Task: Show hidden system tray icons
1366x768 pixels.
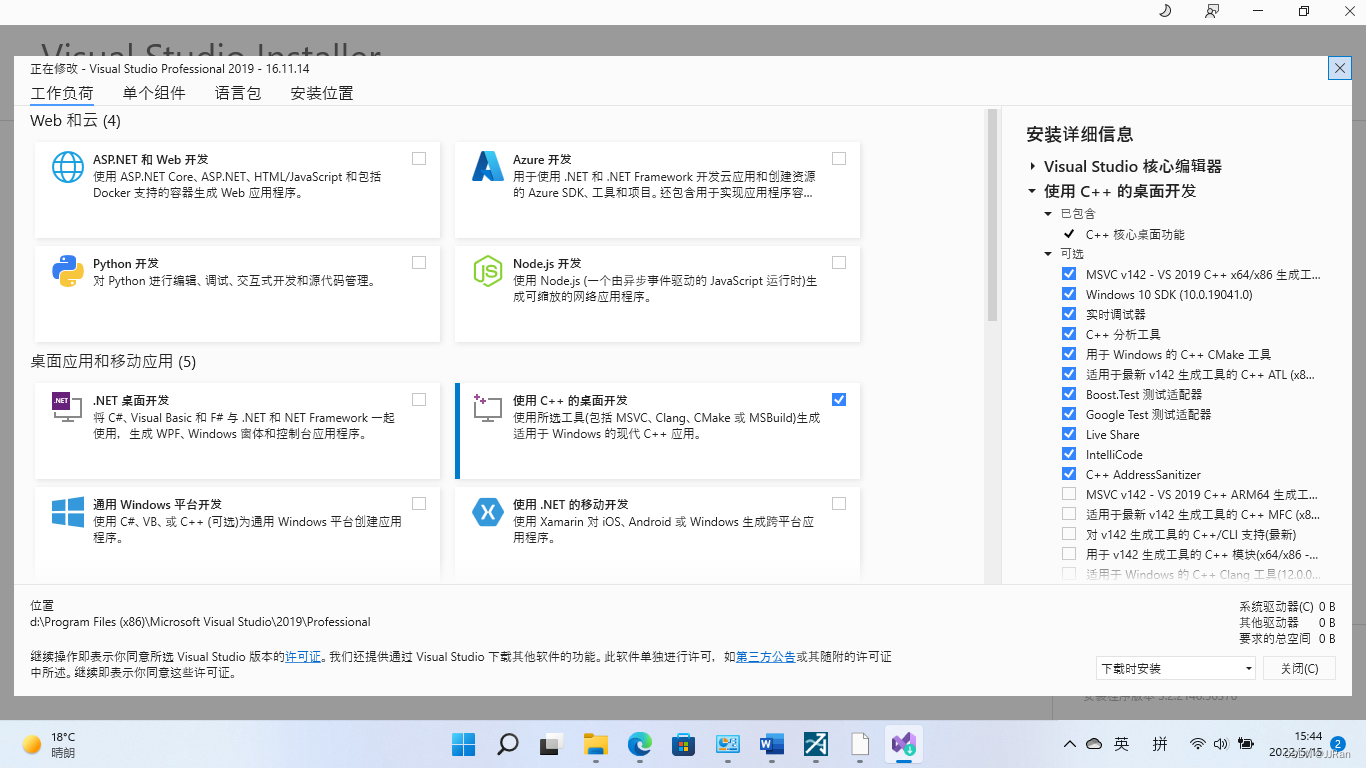Action: 1070,744
